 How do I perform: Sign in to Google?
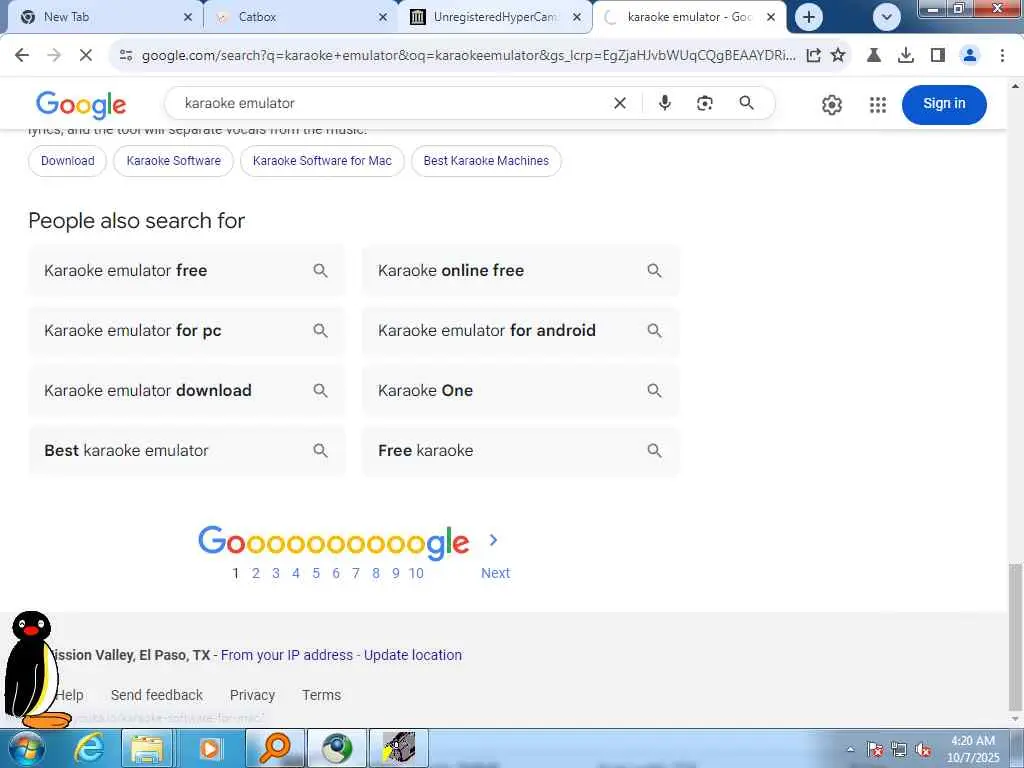(944, 104)
